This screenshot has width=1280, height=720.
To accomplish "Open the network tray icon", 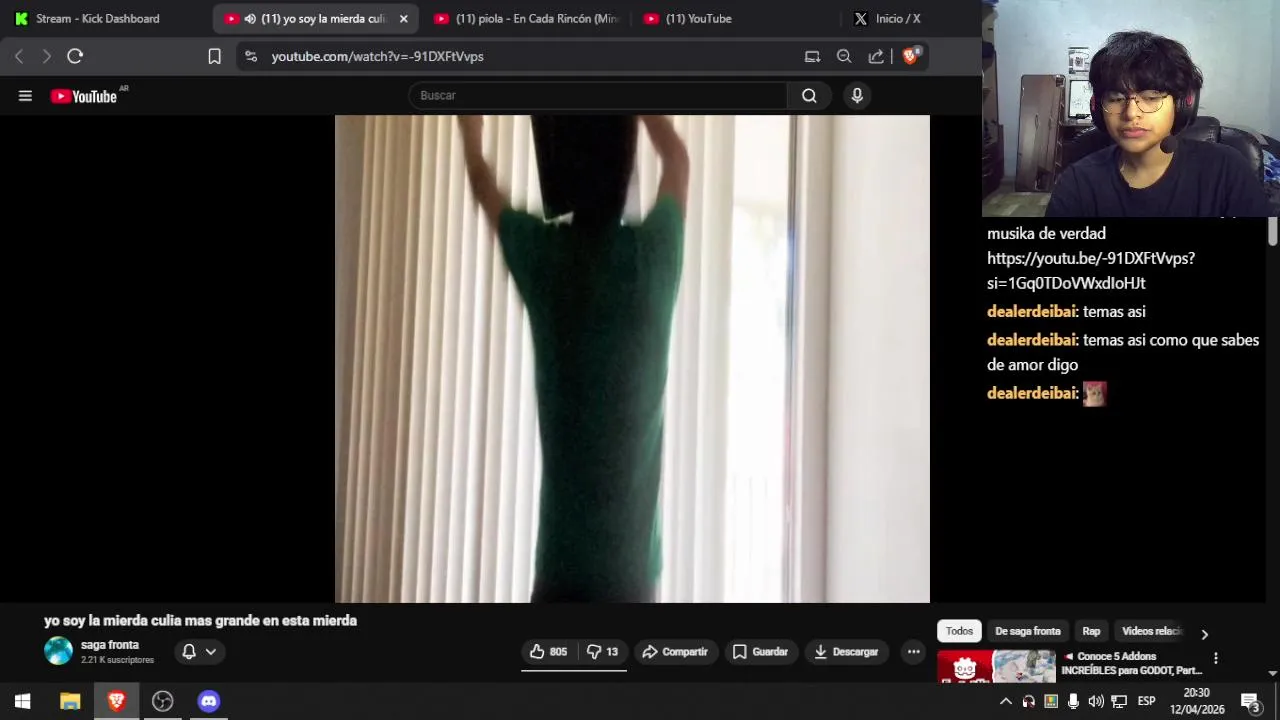I will click(x=1119, y=702).
